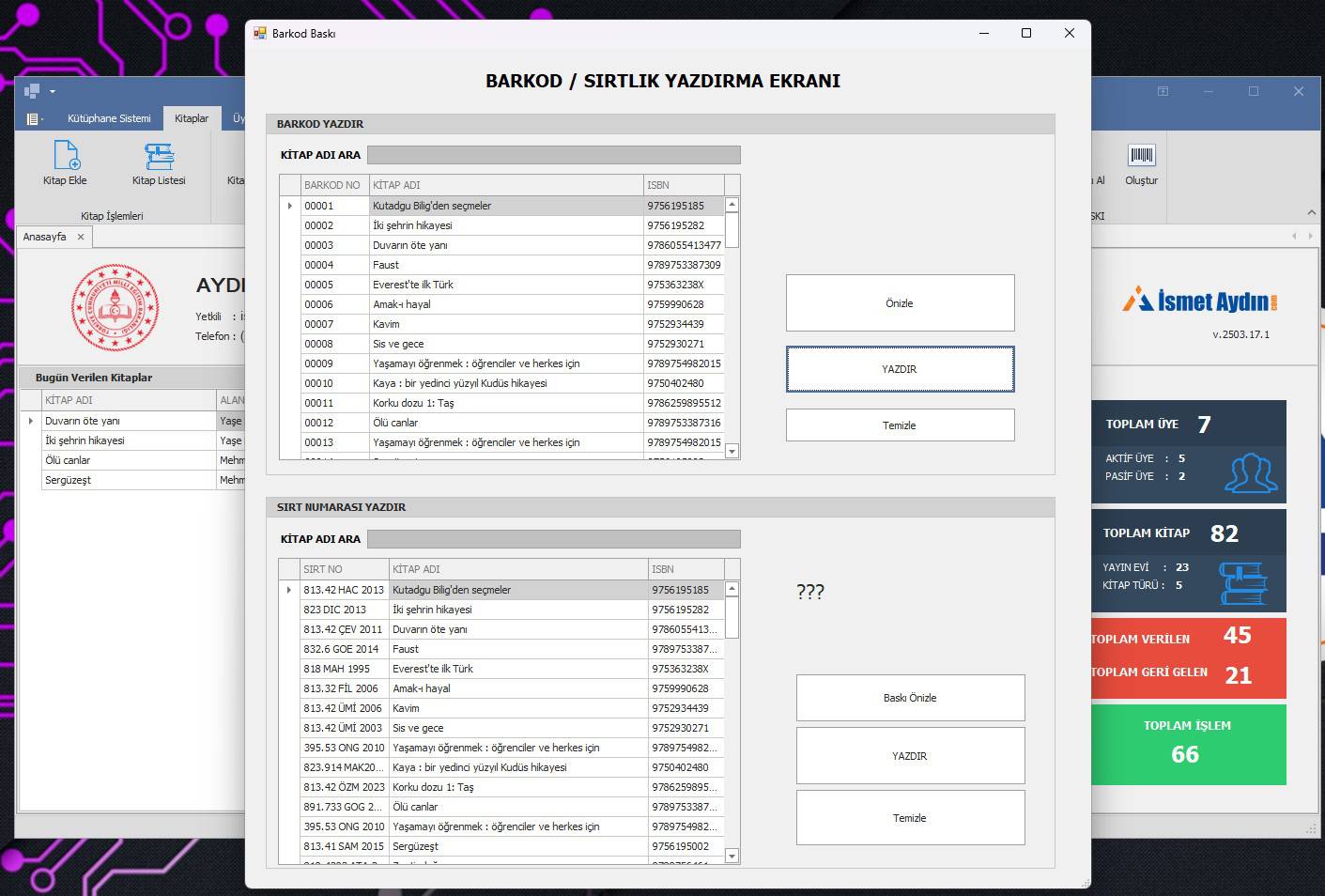
Task: Open the Kütüphane Sistemi tab
Action: 109,118
